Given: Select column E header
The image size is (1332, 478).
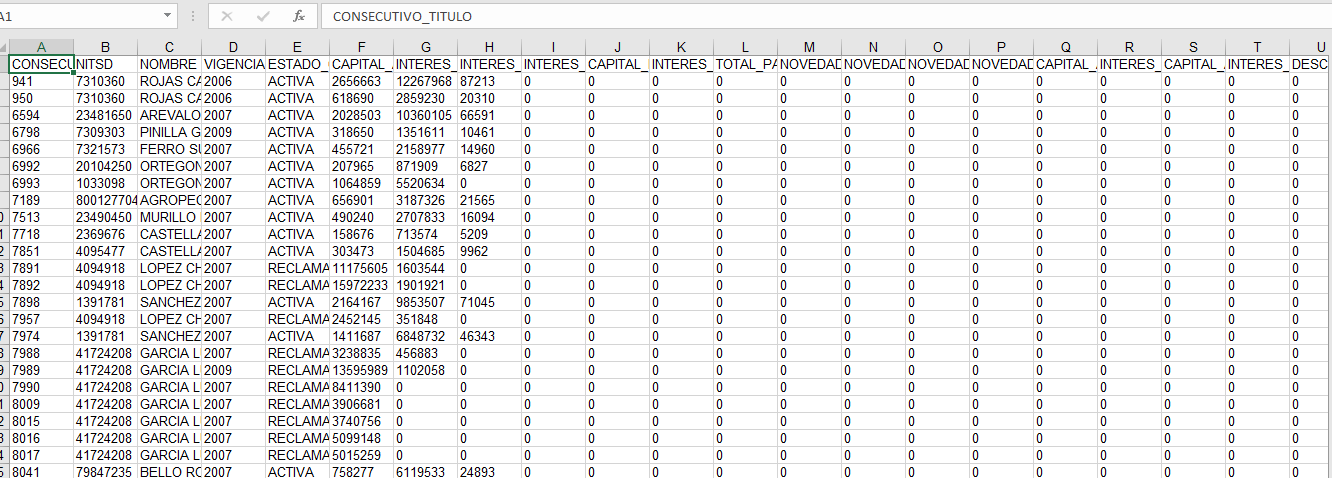Looking at the screenshot, I should click(297, 47).
